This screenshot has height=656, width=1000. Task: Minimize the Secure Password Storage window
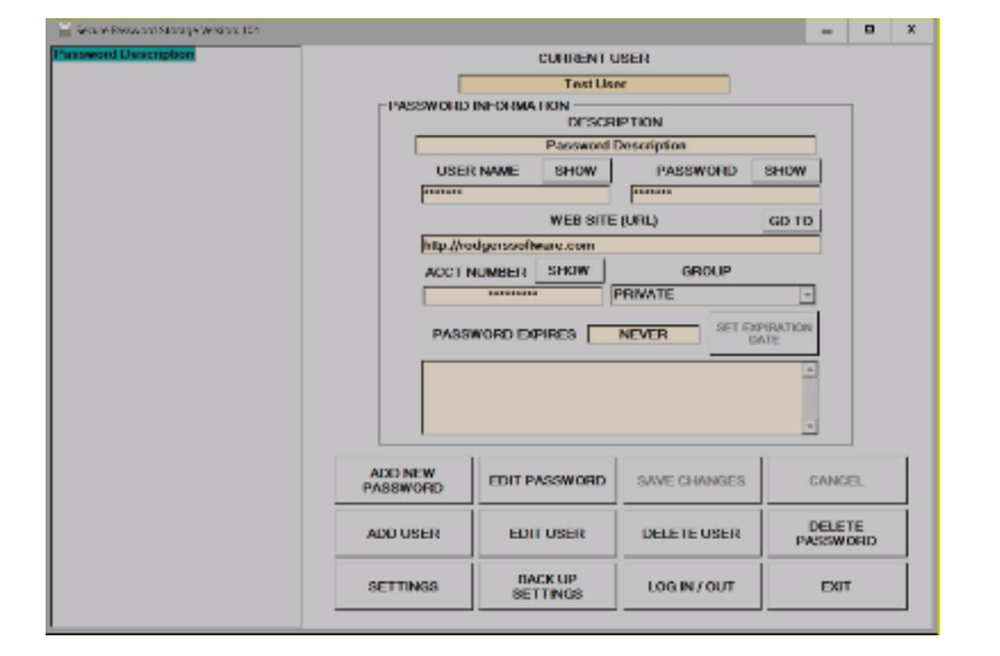click(827, 31)
